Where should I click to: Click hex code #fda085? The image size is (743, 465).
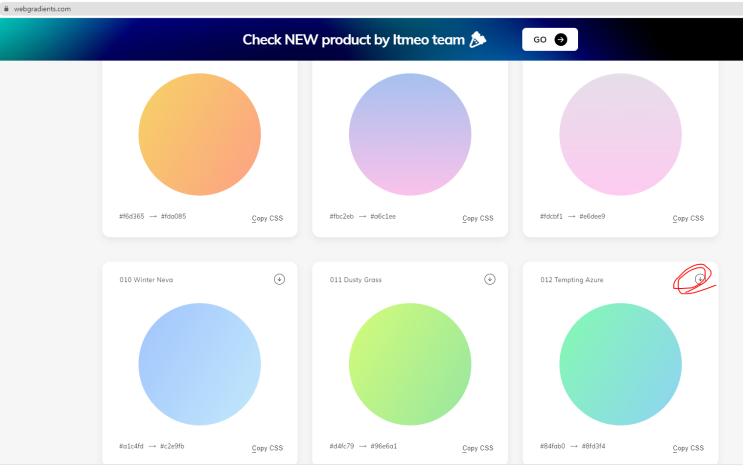click(173, 216)
